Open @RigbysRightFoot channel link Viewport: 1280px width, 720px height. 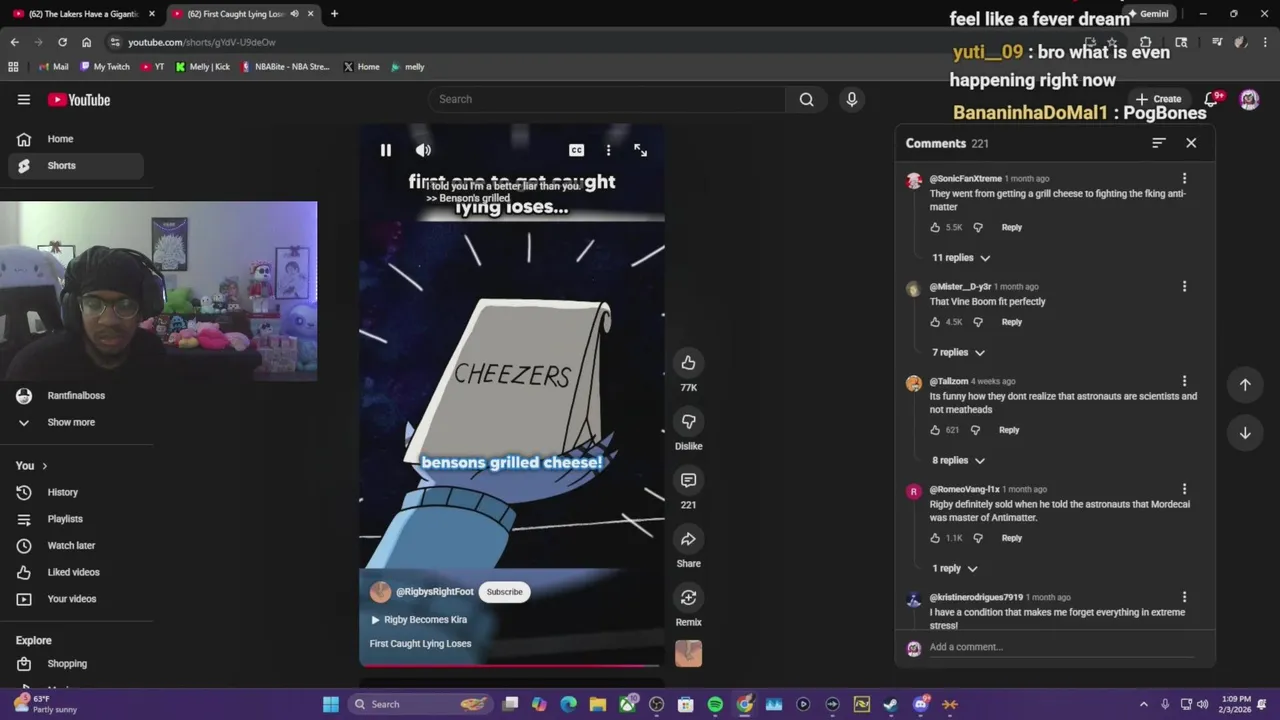click(434, 592)
